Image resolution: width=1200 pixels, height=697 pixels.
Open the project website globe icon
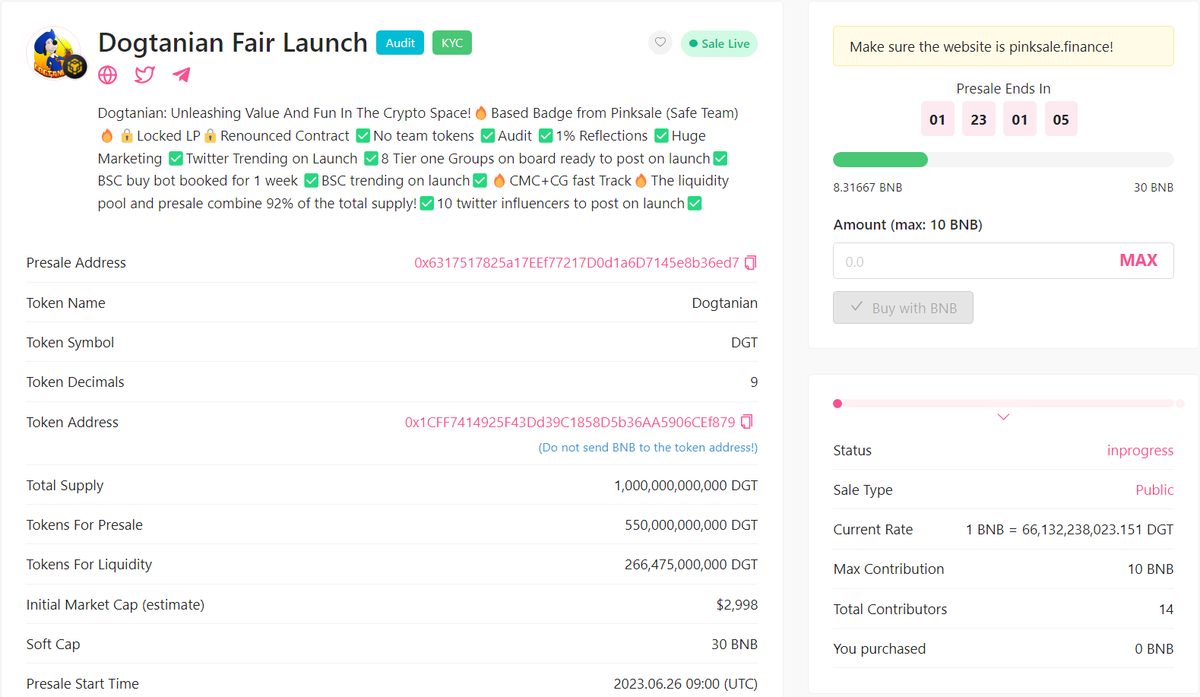(x=107, y=75)
